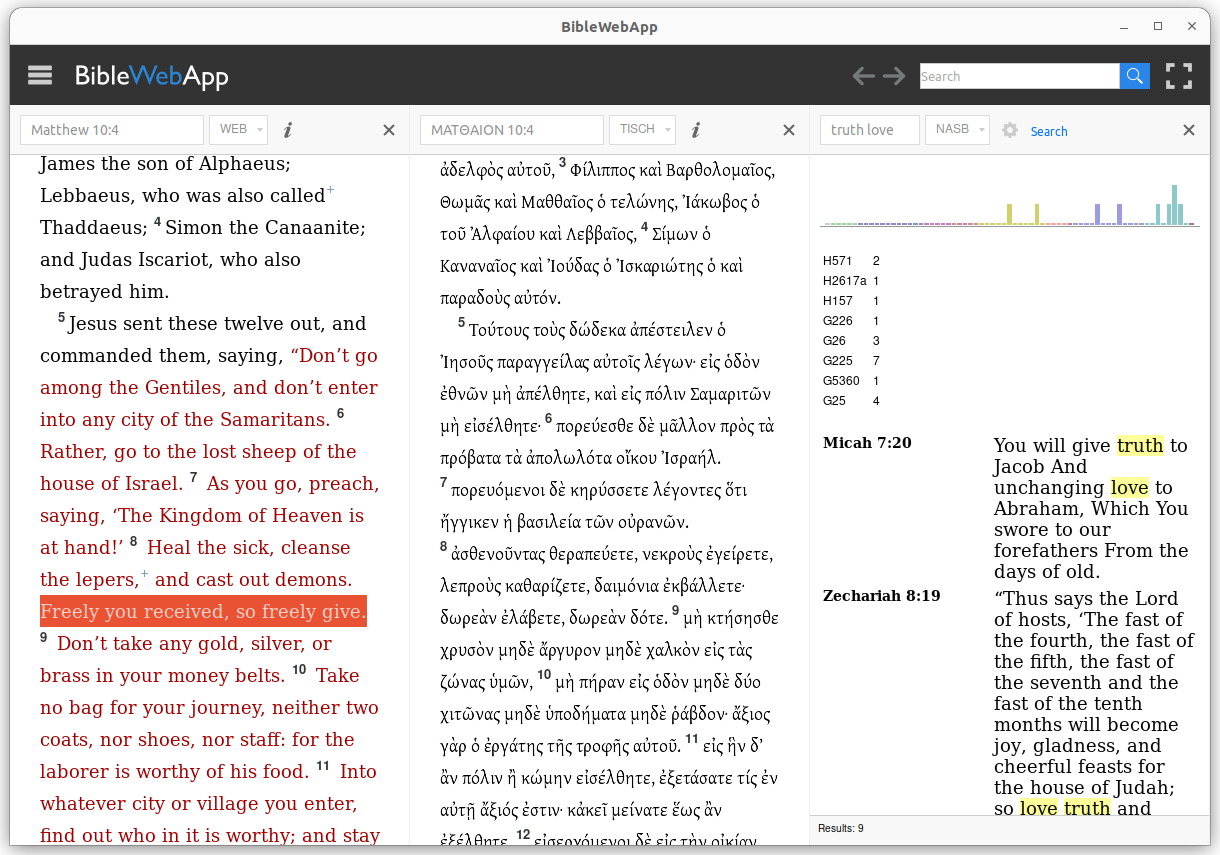Screen dimensions: 1220x855
Task: Click verse number 8 in Greek pane
Action: (444, 547)
